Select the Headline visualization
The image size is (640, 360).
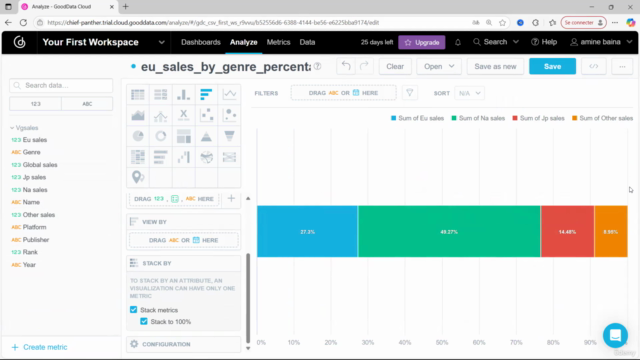click(x=184, y=116)
